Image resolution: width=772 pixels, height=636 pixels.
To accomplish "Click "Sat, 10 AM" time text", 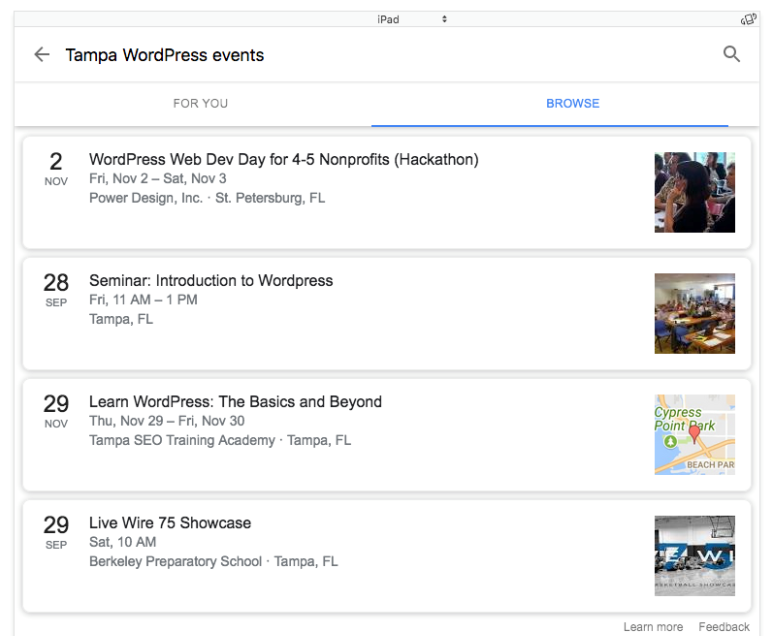I will point(122,542).
